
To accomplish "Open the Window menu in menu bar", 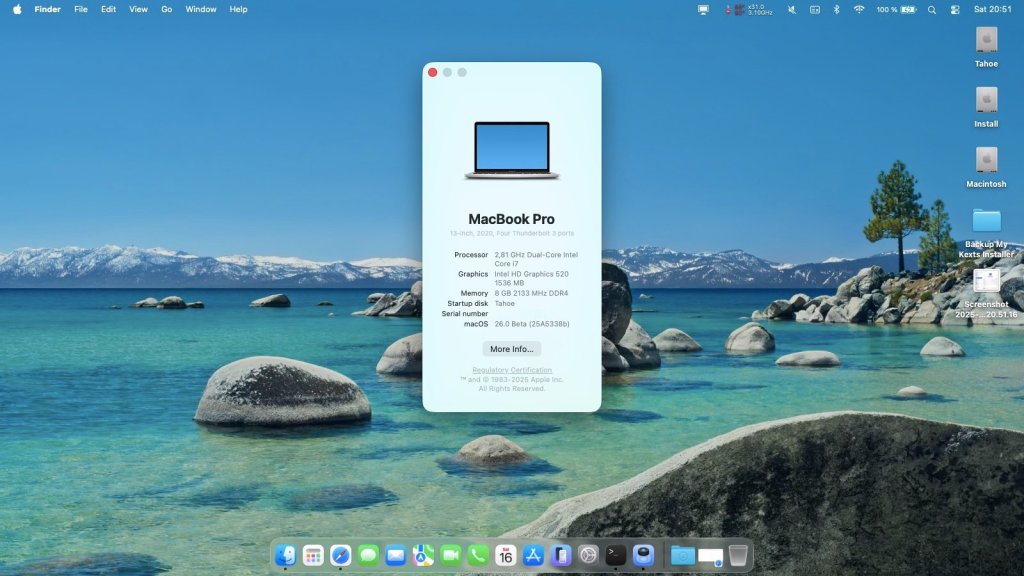I will pyautogui.click(x=201, y=9).
